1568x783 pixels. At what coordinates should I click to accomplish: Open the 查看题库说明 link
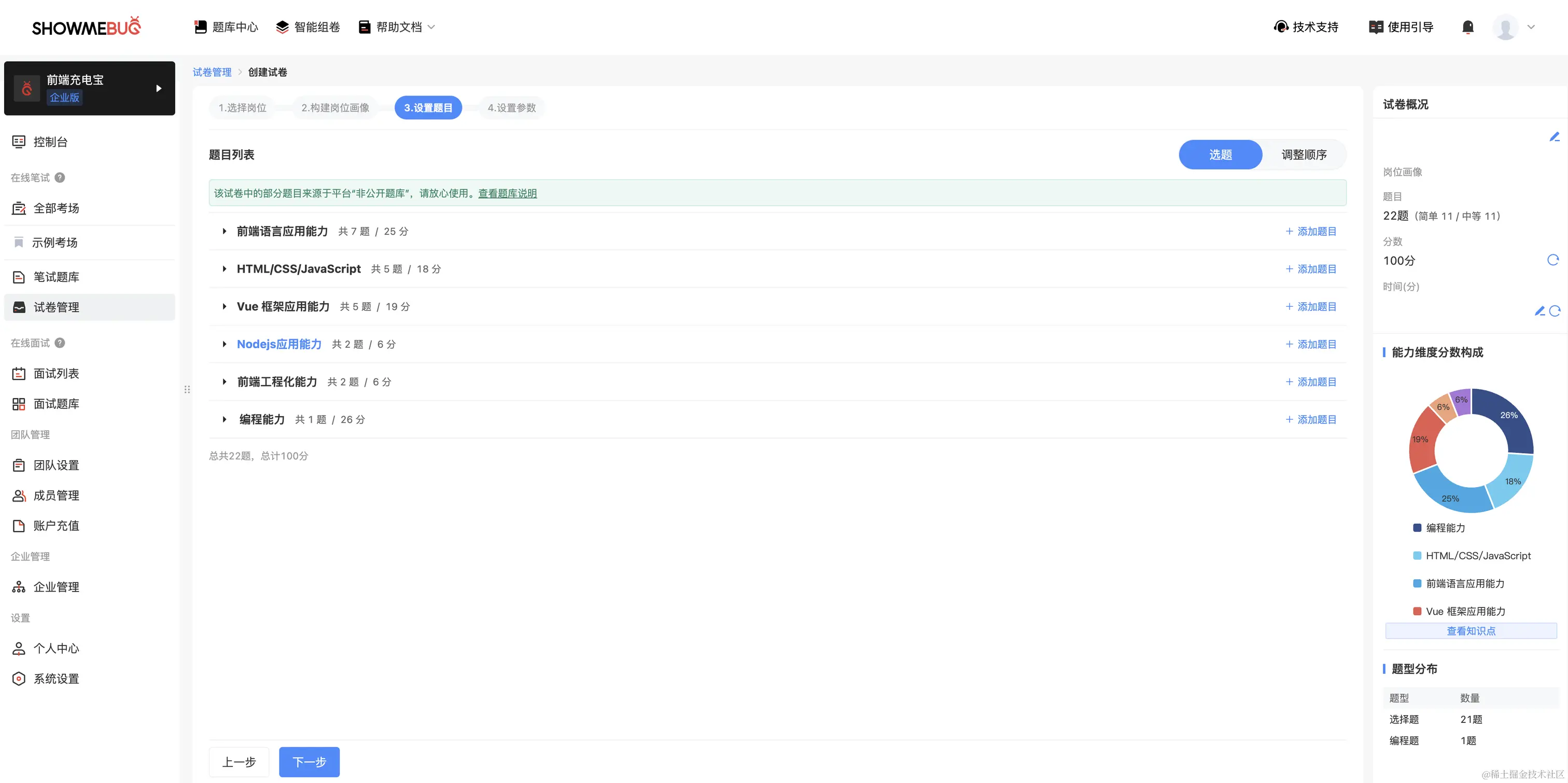tap(507, 193)
